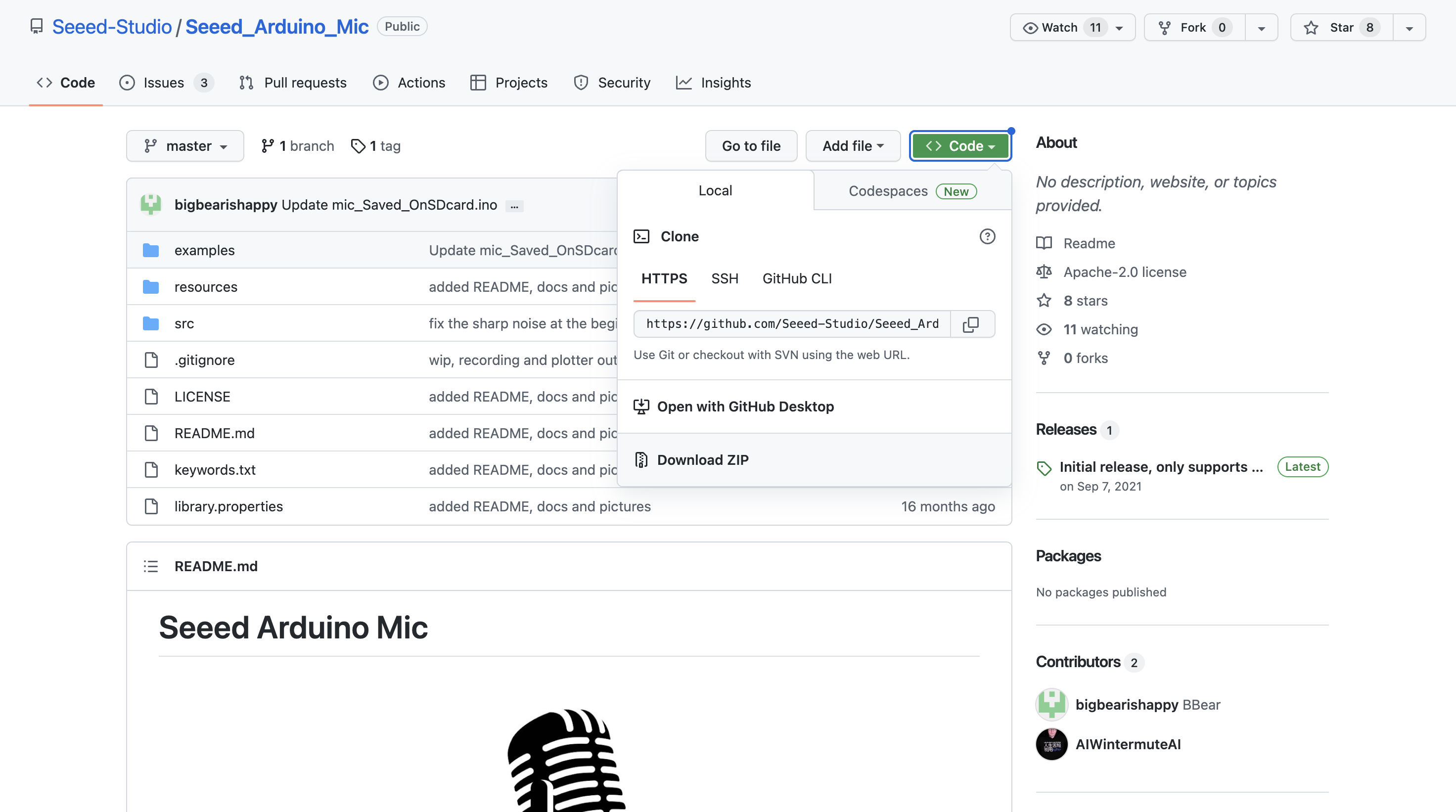Open the README table of contents list icon
Viewport: 1456px width, 812px height.
click(150, 566)
